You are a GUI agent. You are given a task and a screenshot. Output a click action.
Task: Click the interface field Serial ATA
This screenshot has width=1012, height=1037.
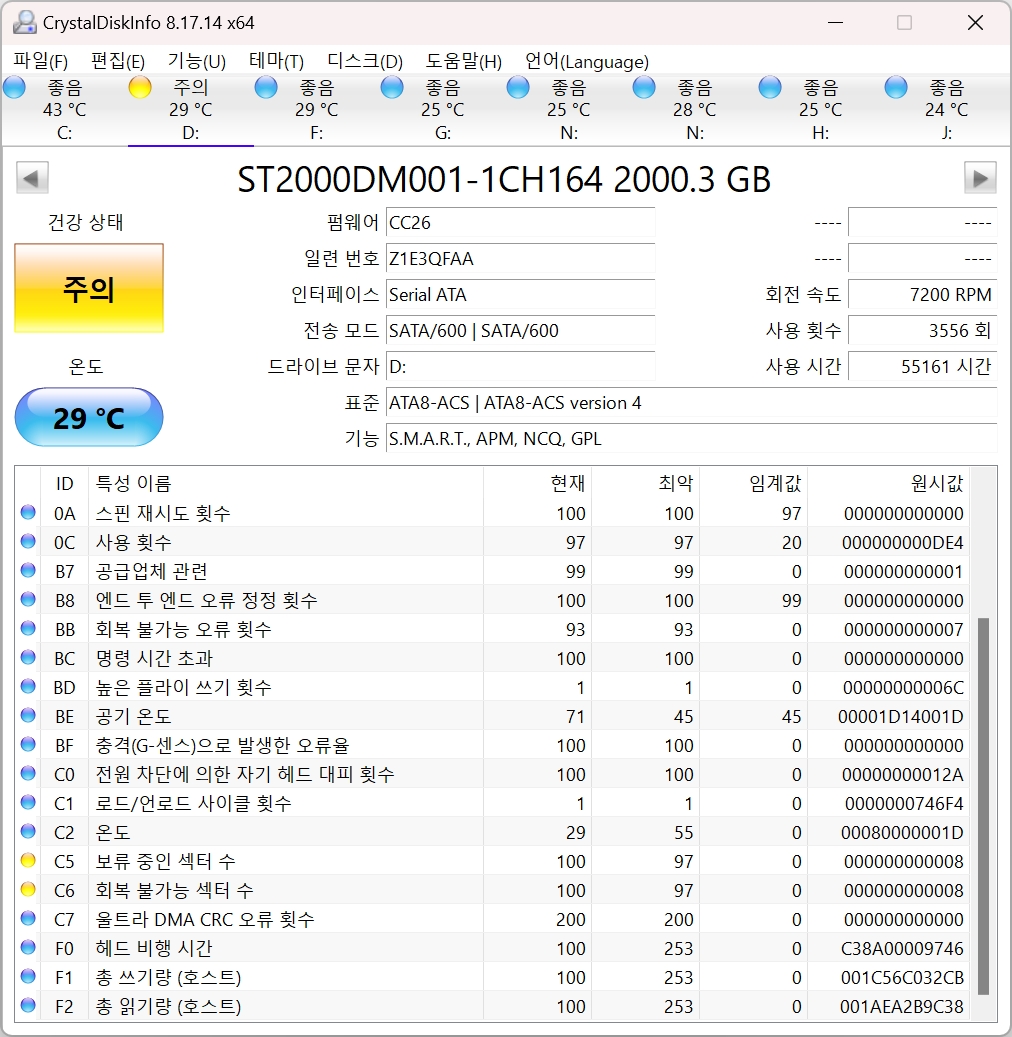pyautogui.click(x=521, y=294)
